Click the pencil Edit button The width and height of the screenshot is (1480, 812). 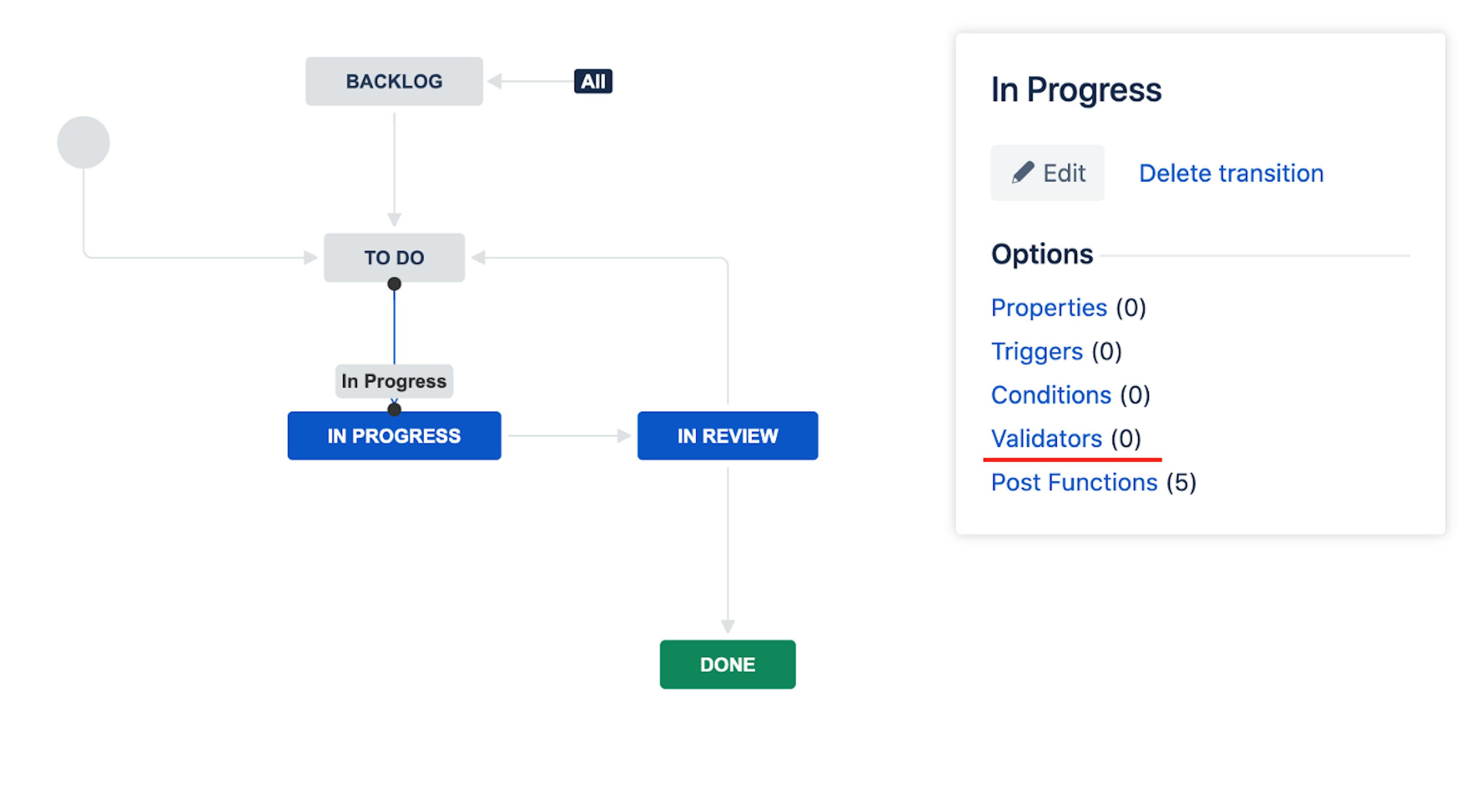coord(1047,173)
